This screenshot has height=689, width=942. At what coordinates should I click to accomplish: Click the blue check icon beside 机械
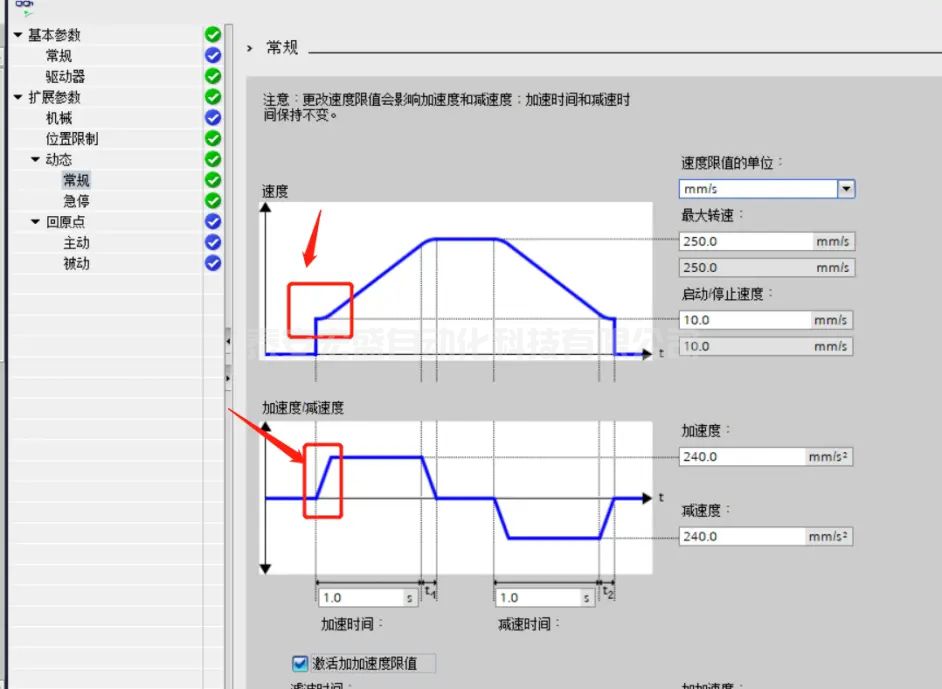tap(212, 118)
